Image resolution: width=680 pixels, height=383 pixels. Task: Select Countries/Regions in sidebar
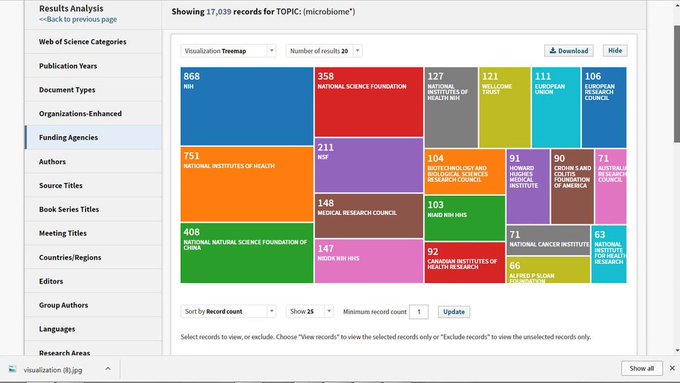[93, 257]
